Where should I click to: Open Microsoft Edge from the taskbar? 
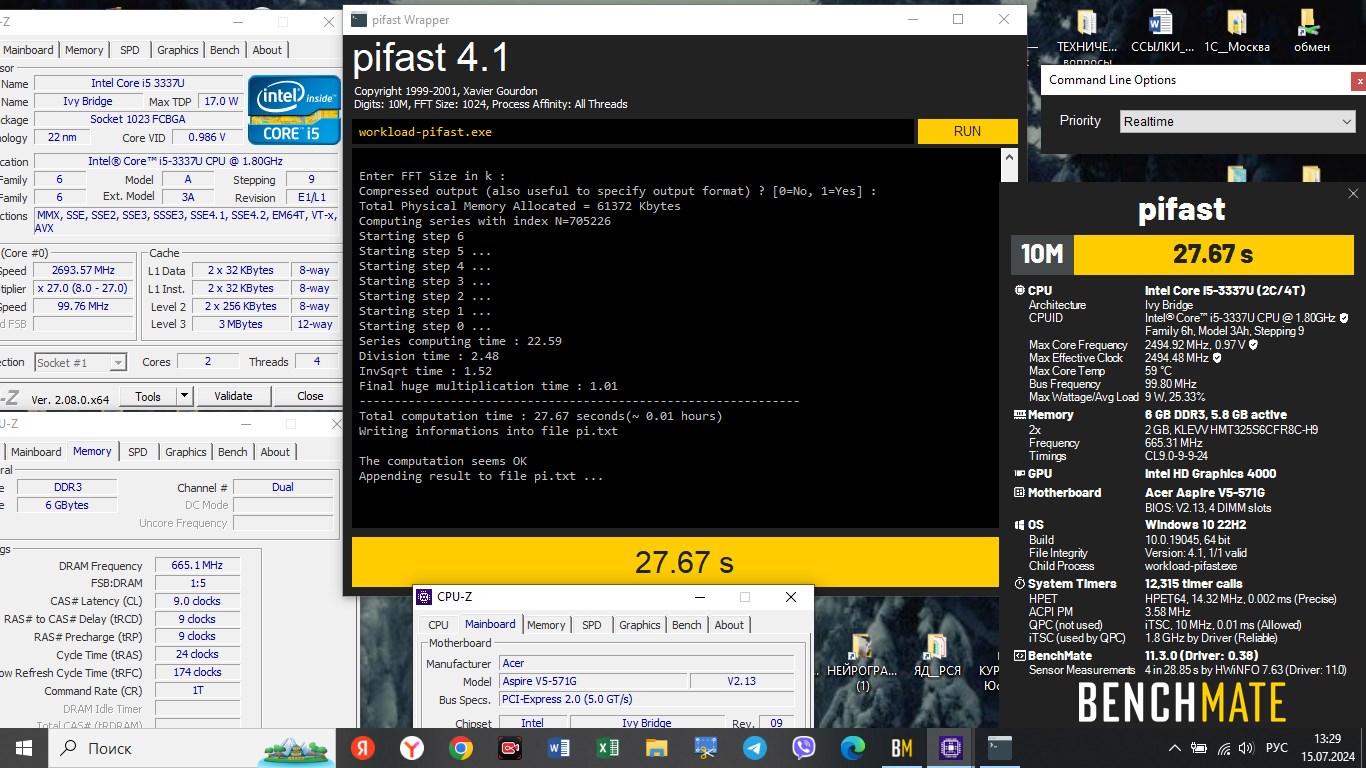(853, 747)
